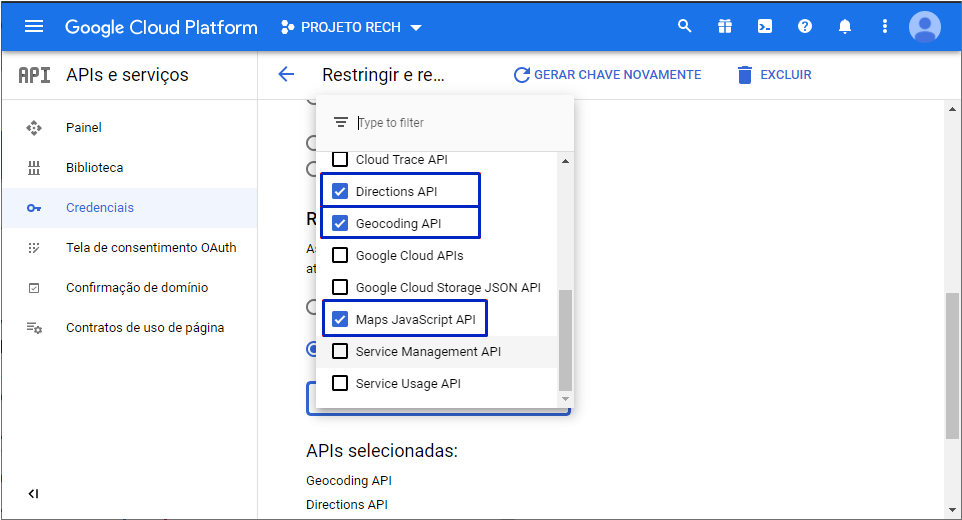Open the three-dot settings menu

point(885,27)
